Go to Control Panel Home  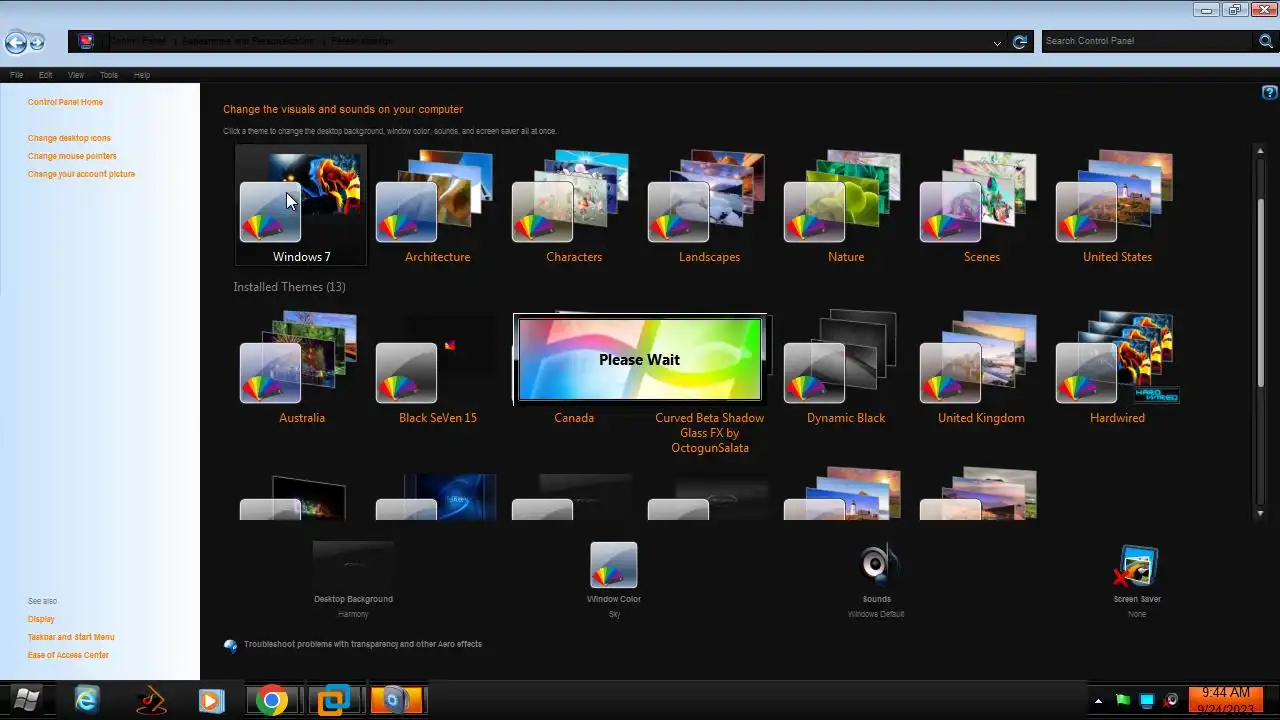click(x=65, y=102)
